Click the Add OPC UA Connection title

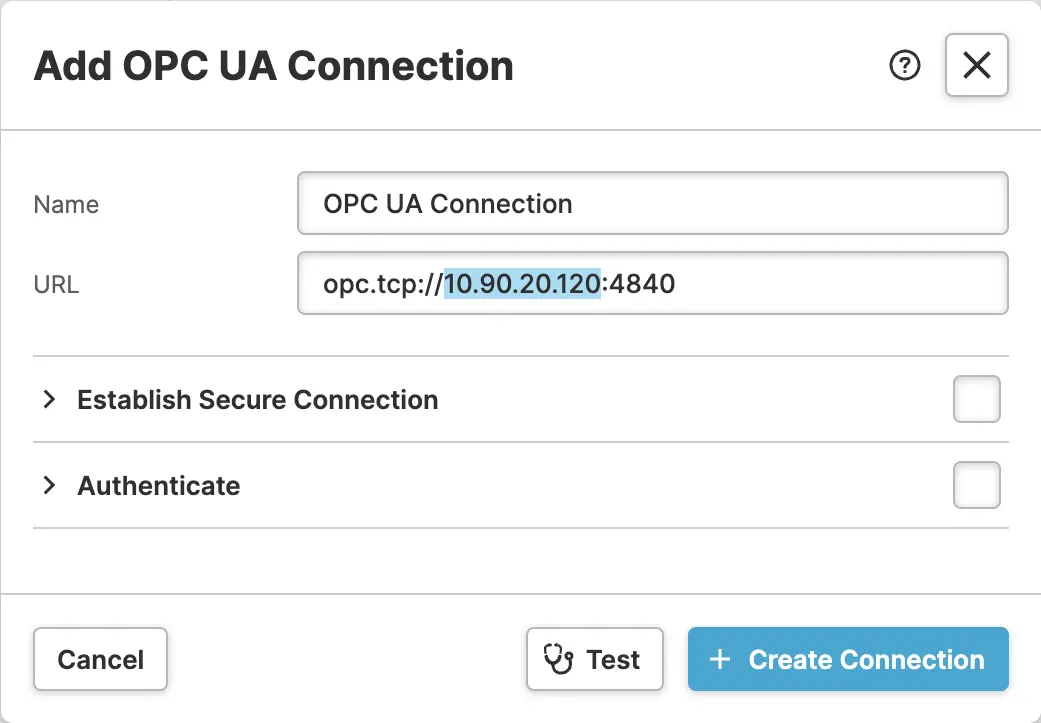coord(273,66)
